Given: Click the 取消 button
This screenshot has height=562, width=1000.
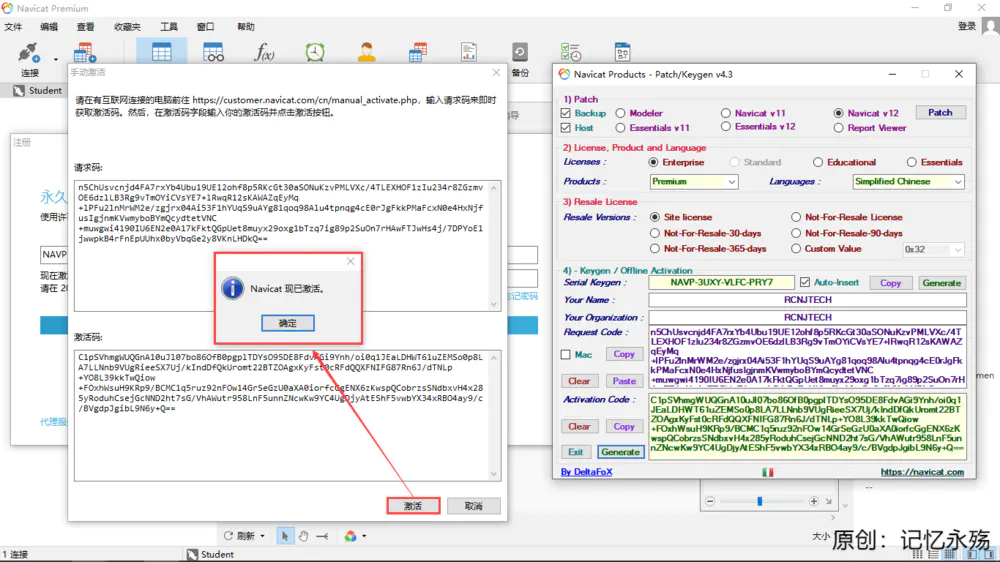Looking at the screenshot, I should (x=474, y=506).
